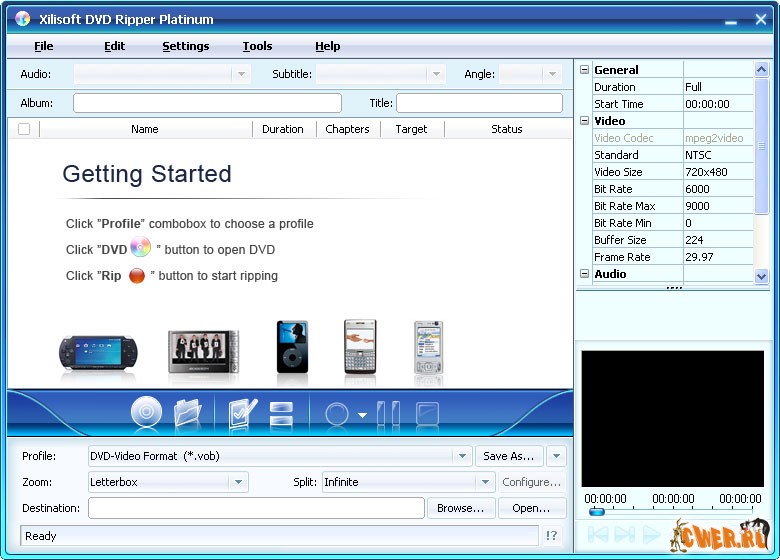This screenshot has height=560, width=780.
Task: Open the Zoom Letterbox dropdown
Action: pos(238,482)
